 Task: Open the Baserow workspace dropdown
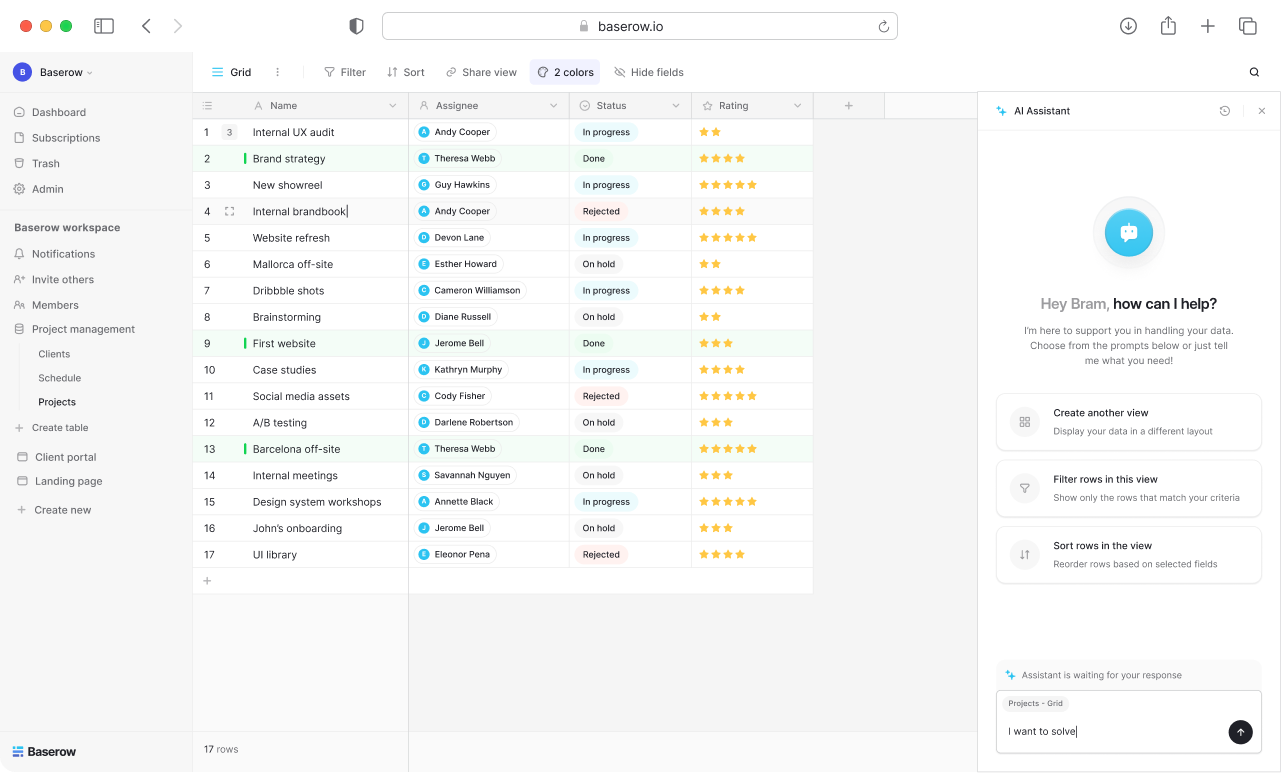65,72
